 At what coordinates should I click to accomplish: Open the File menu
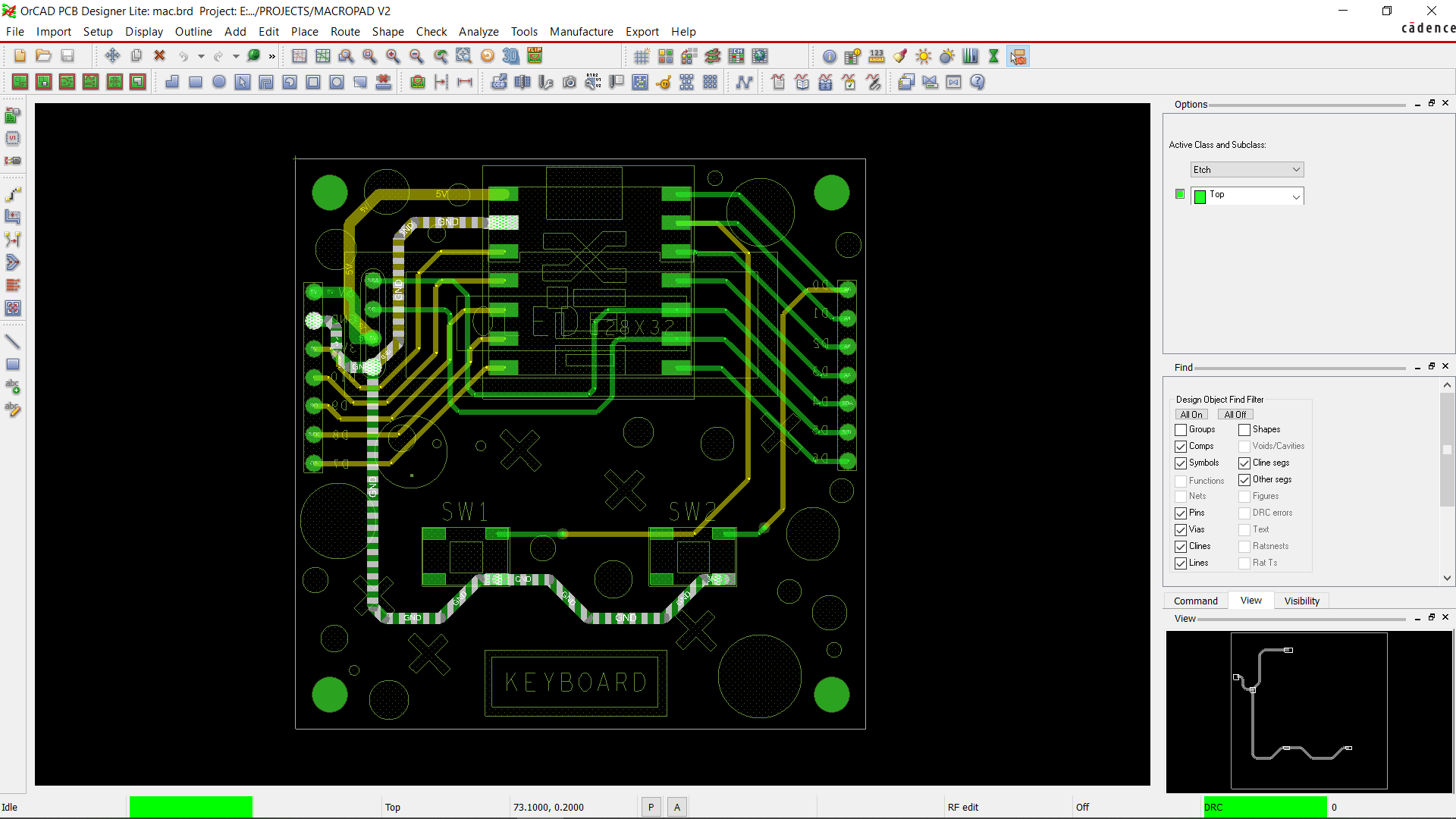coord(15,32)
